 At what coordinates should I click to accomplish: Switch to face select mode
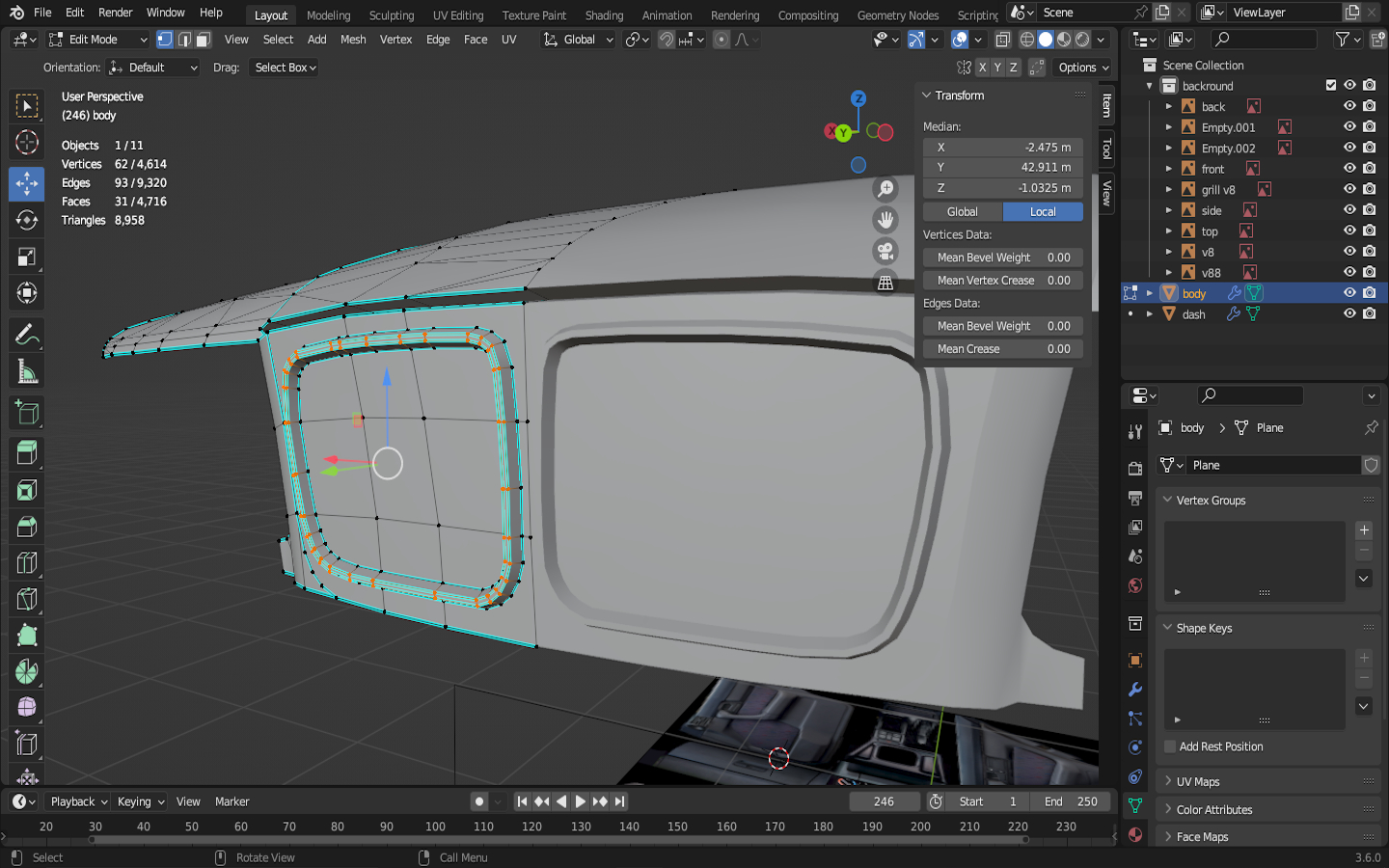coord(203,40)
